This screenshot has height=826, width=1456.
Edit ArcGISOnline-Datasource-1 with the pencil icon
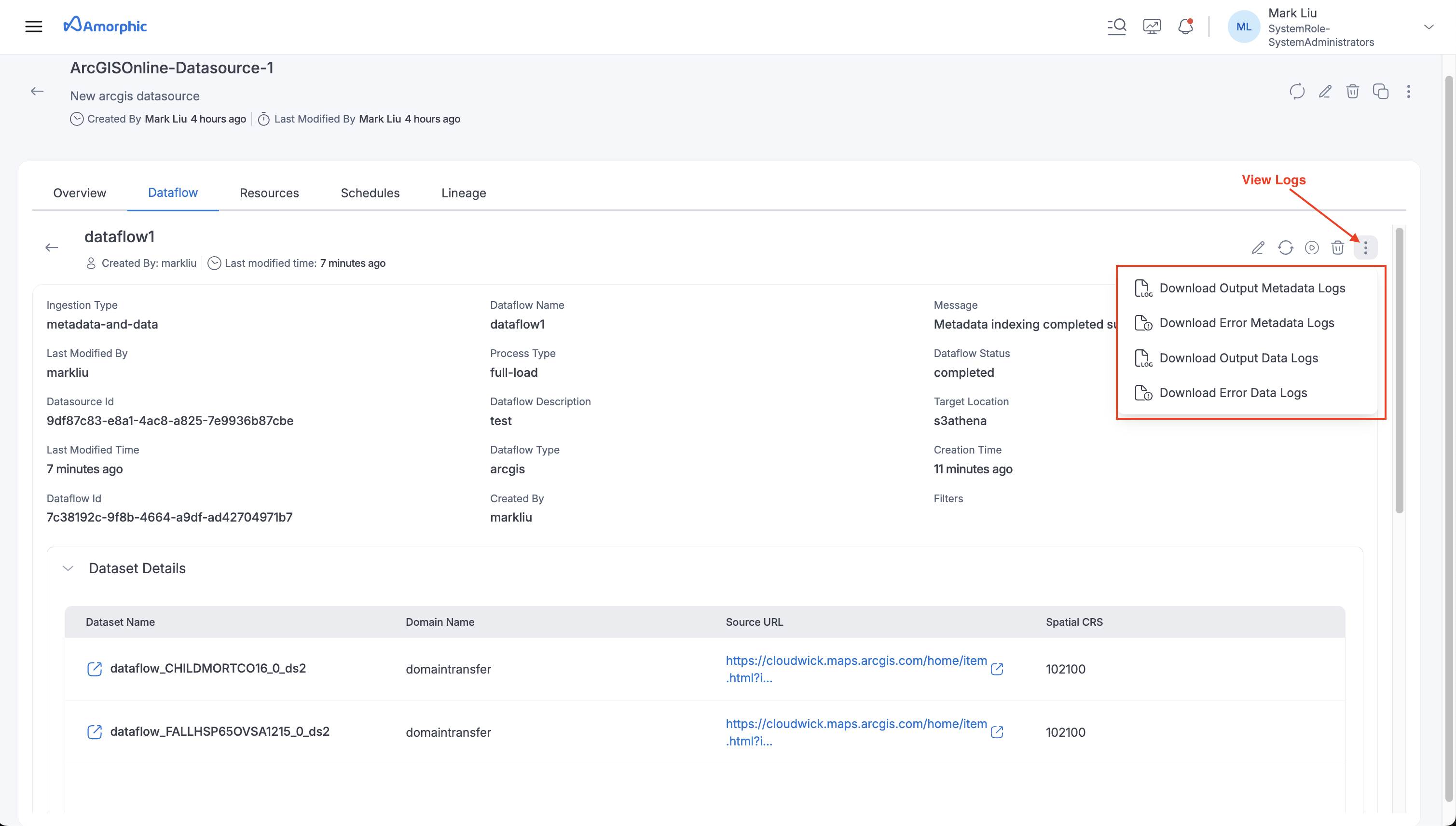point(1325,91)
